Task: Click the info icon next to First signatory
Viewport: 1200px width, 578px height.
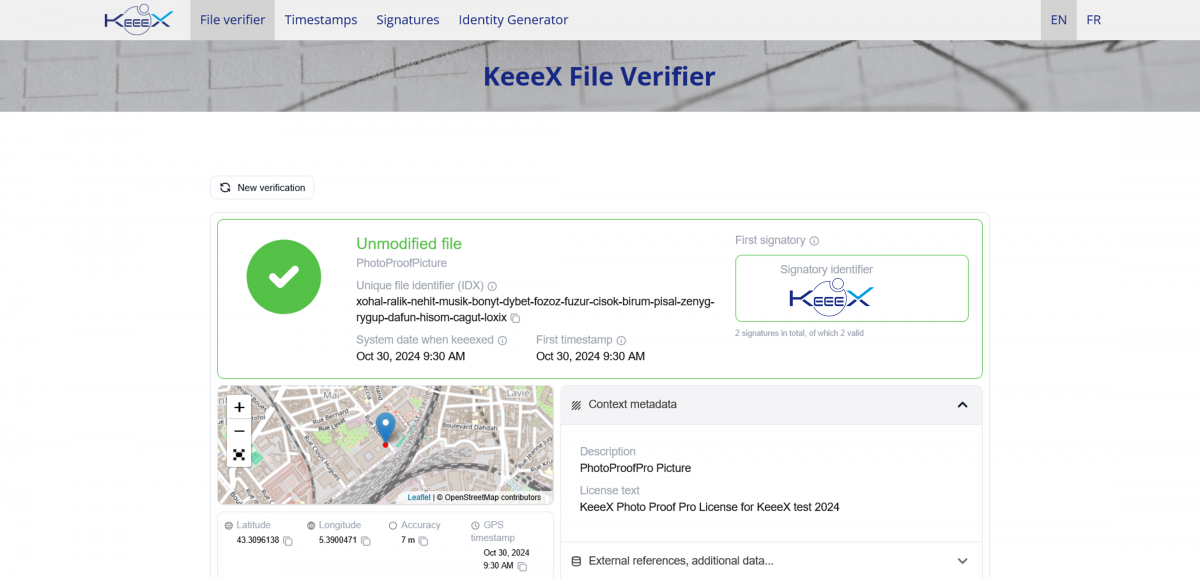Action: [814, 241]
